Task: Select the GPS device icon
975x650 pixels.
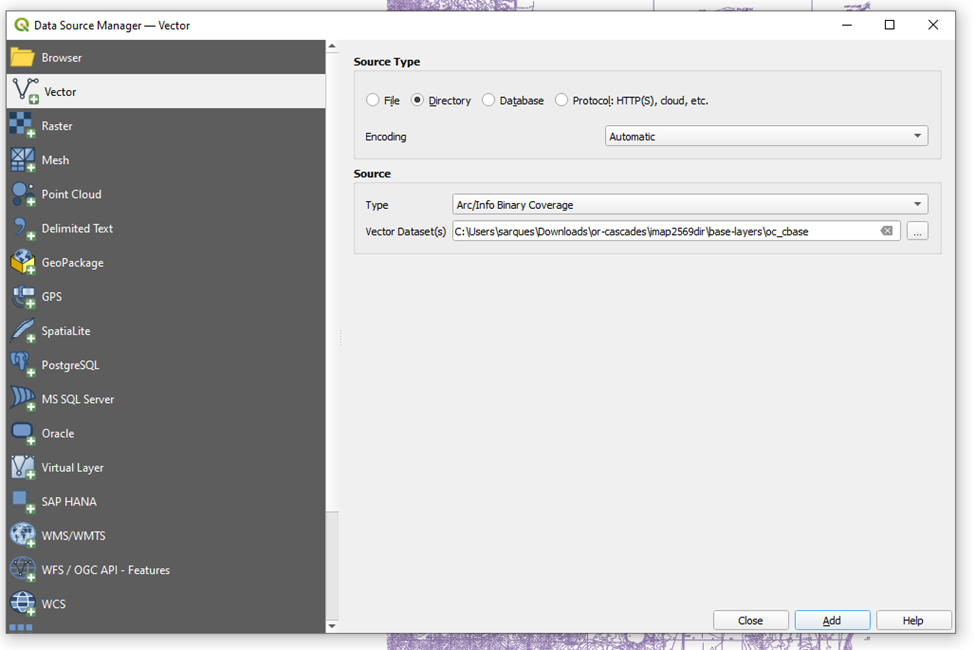Action: click(x=22, y=297)
